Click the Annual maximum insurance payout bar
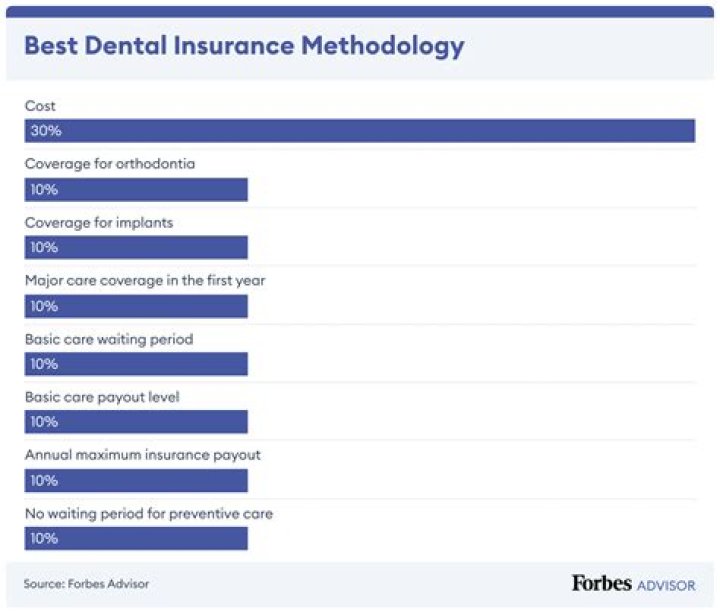 pyautogui.click(x=136, y=480)
